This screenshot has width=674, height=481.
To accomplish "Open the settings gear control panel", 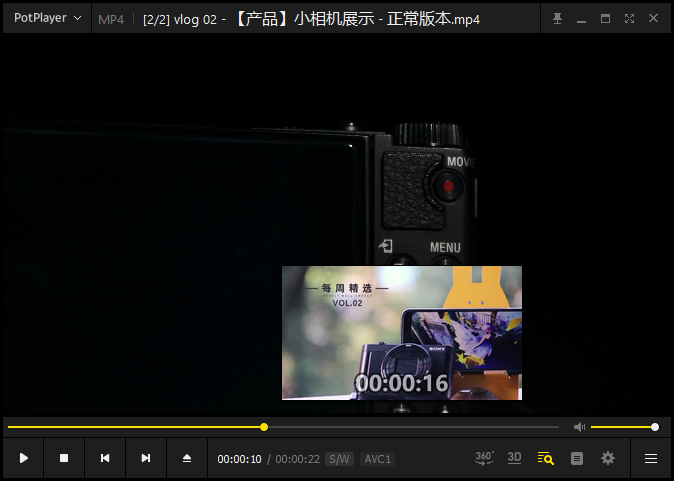I will (608, 458).
